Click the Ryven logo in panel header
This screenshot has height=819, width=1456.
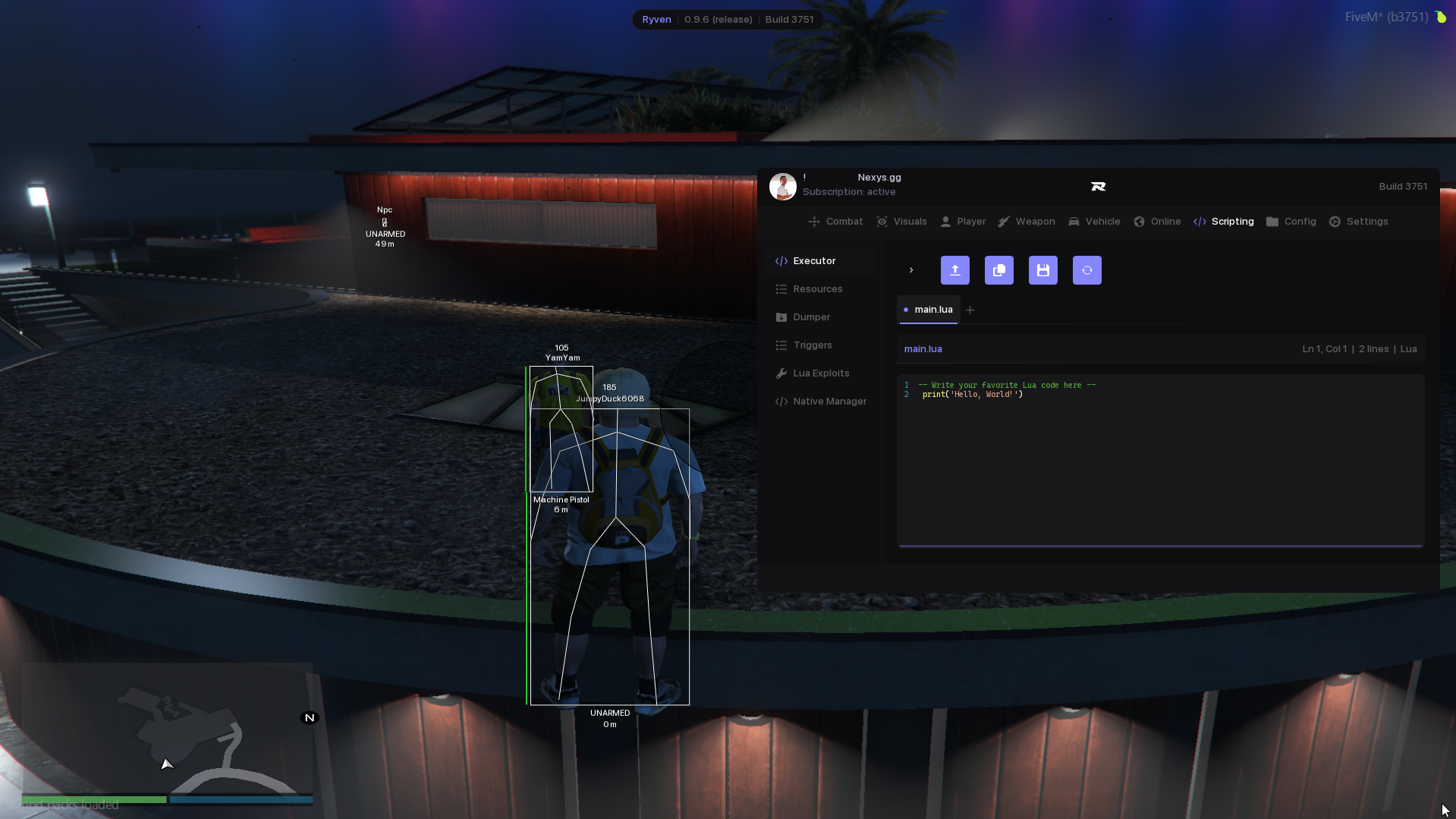1098,187
